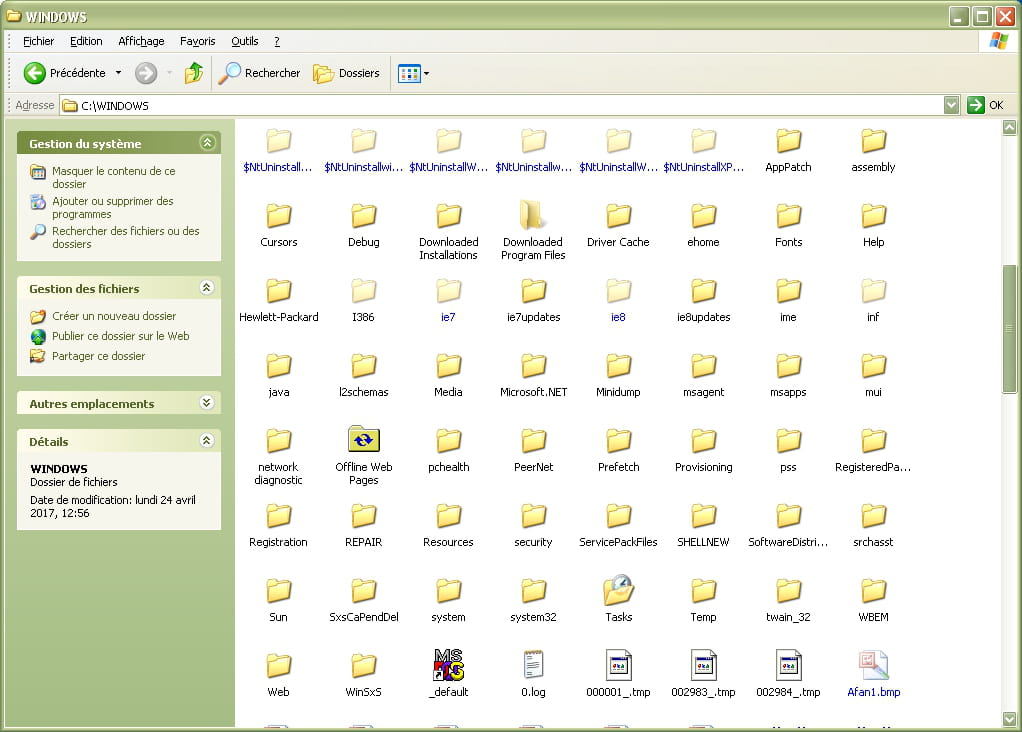Open the address bar dropdown list
The width and height of the screenshot is (1022, 732).
coord(951,105)
